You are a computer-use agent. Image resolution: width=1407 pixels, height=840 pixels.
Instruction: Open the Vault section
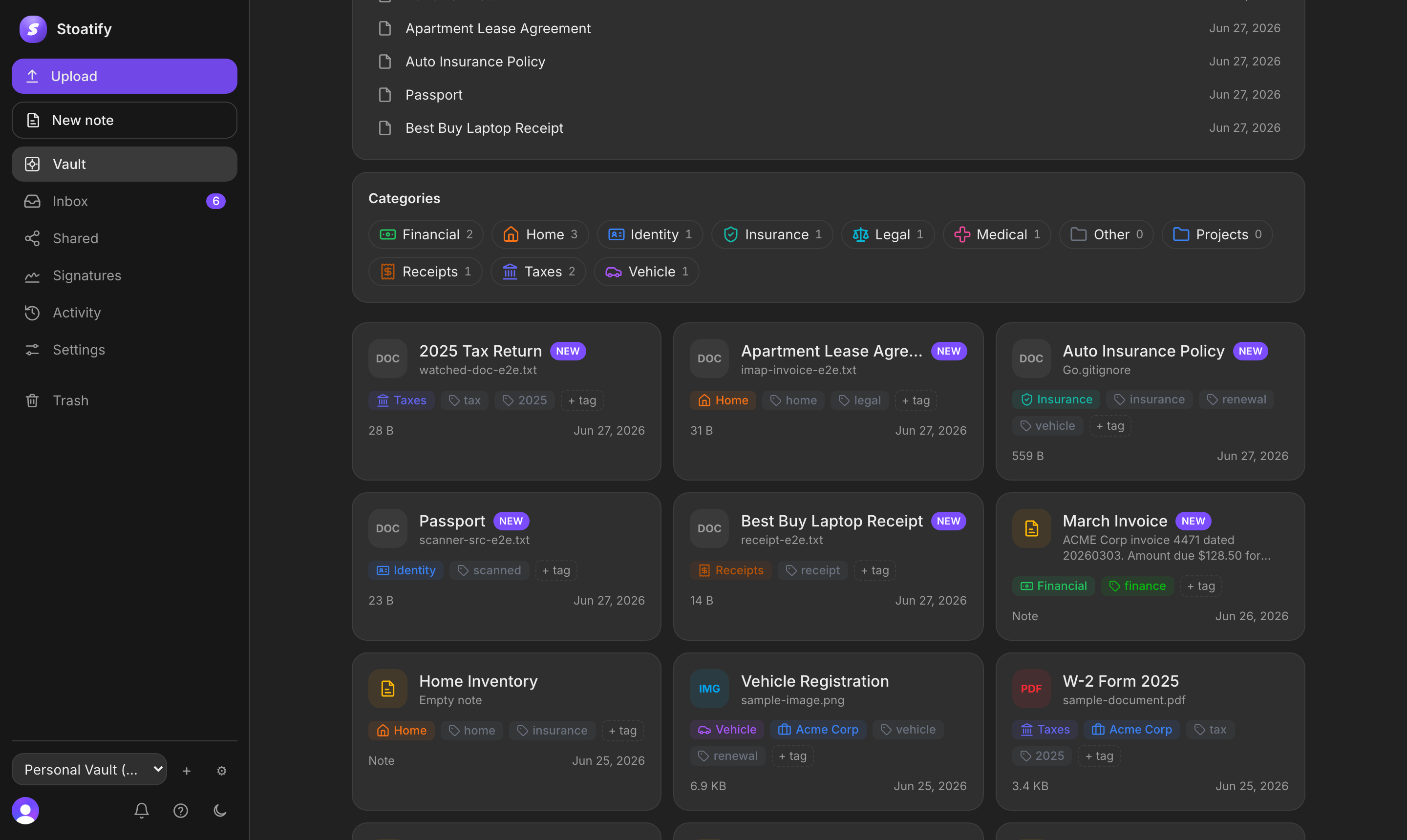pos(125,164)
